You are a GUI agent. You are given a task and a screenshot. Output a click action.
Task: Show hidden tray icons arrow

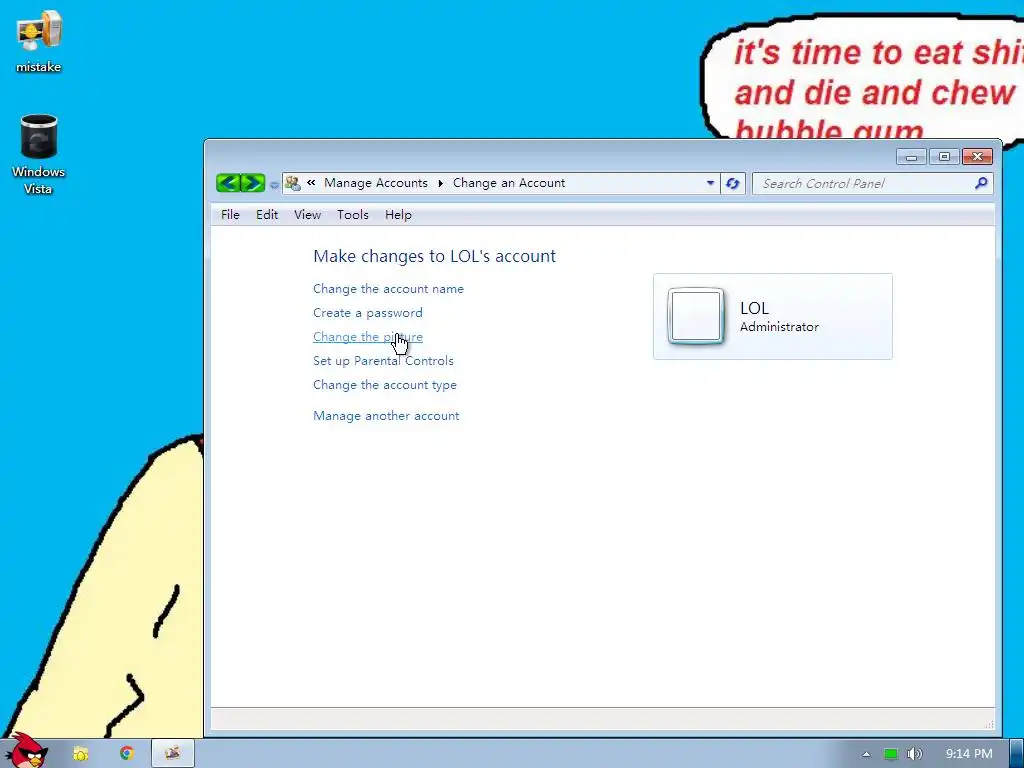(866, 754)
